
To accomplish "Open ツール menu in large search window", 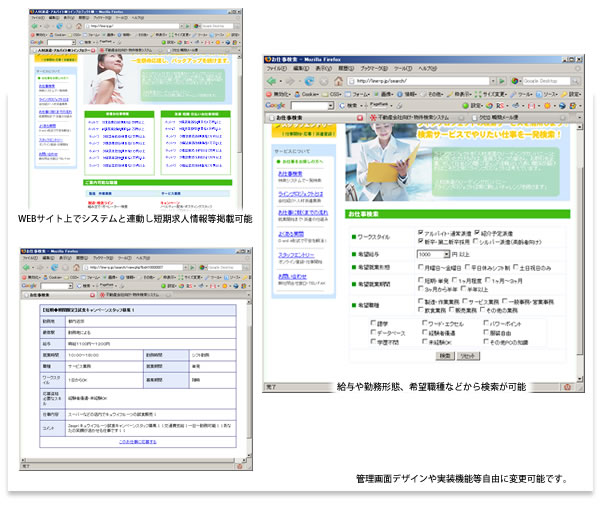I will [x=403, y=69].
